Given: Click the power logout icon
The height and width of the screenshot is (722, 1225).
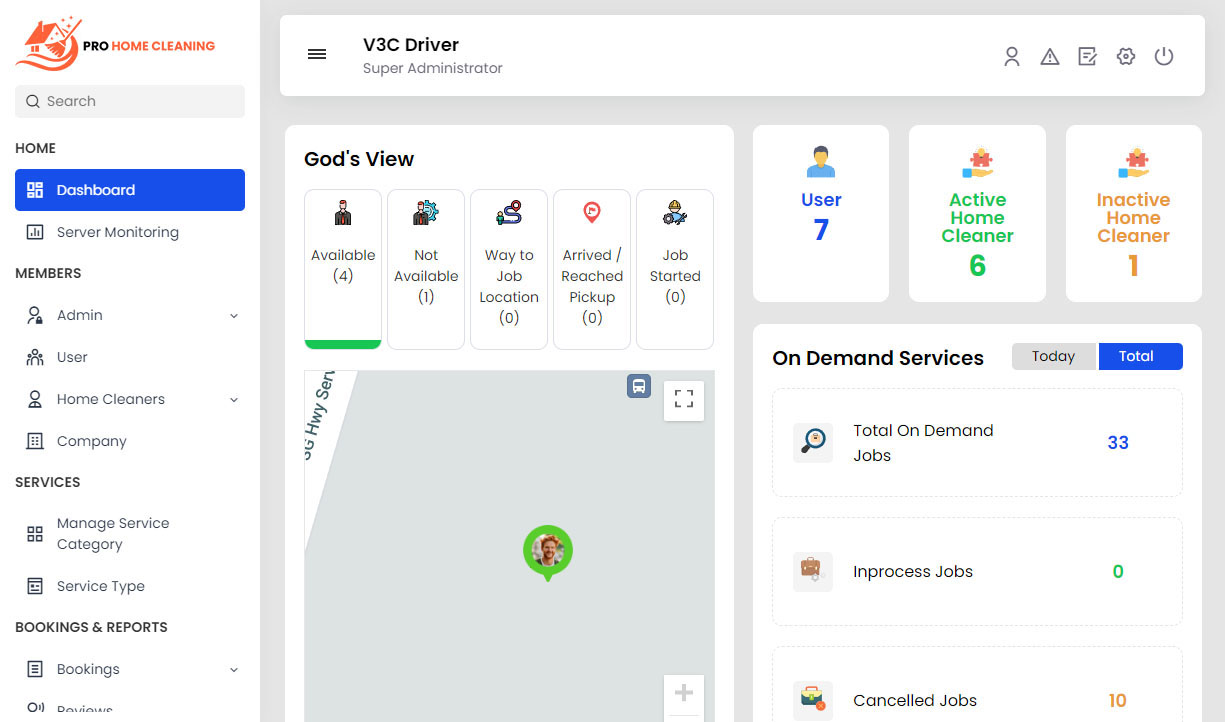Looking at the screenshot, I should [x=1163, y=57].
